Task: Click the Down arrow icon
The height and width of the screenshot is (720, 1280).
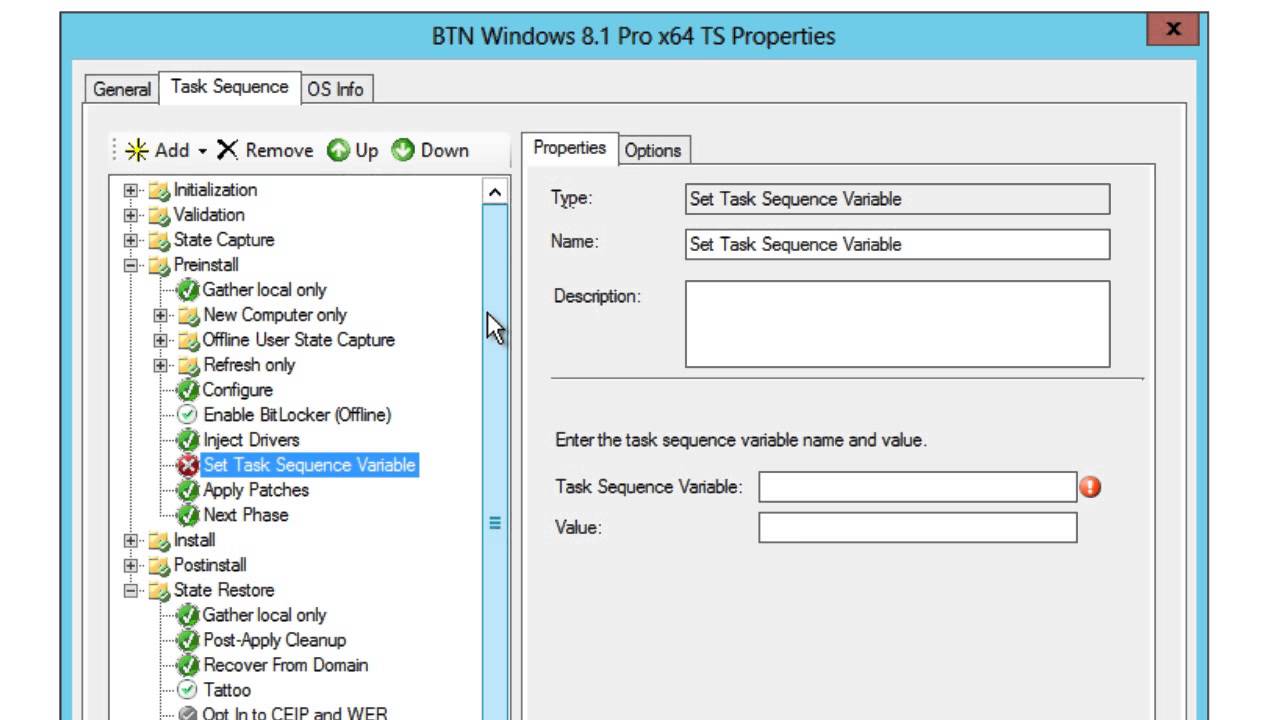Action: (x=403, y=150)
